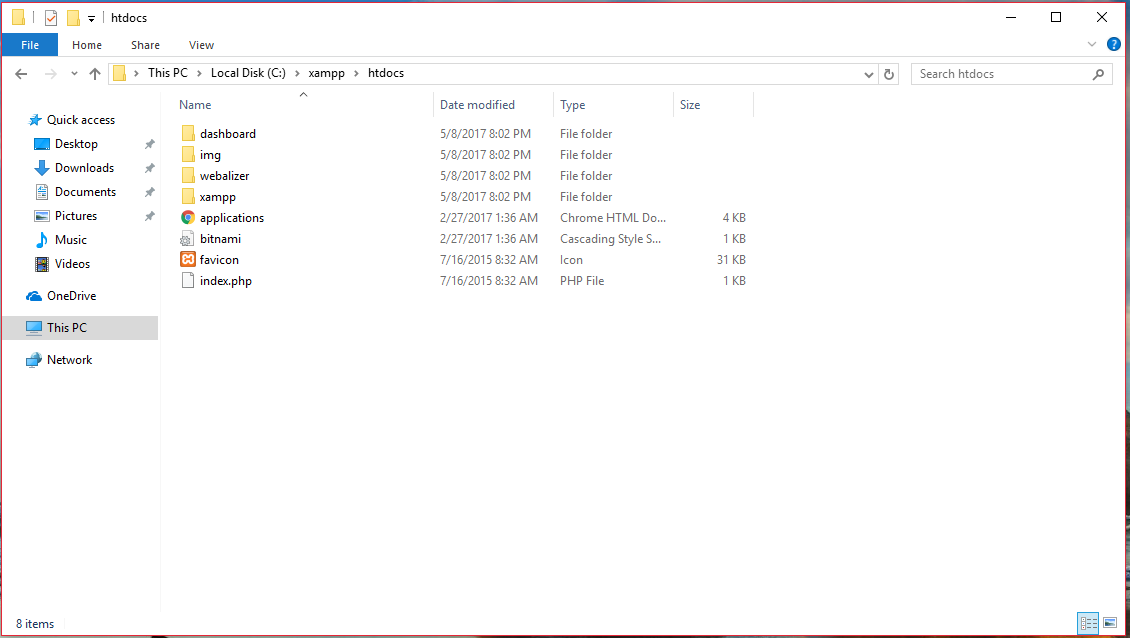Open Recent locations dropdown arrow
Viewport: 1130px width, 638px height.
(x=74, y=74)
